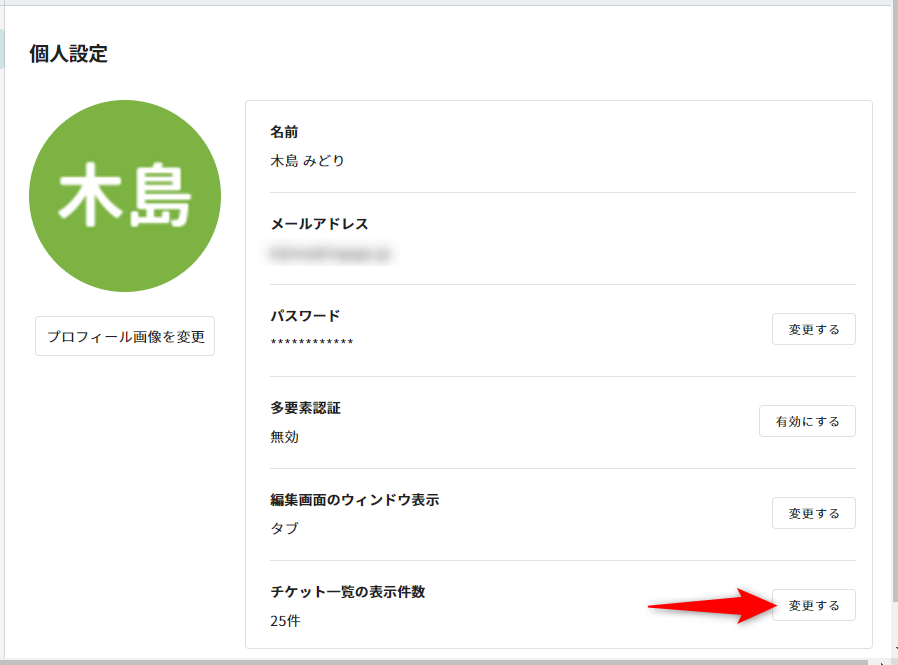This screenshot has width=898, height=665.
Task: Click the green 木島 profile avatar
Action: (x=125, y=196)
